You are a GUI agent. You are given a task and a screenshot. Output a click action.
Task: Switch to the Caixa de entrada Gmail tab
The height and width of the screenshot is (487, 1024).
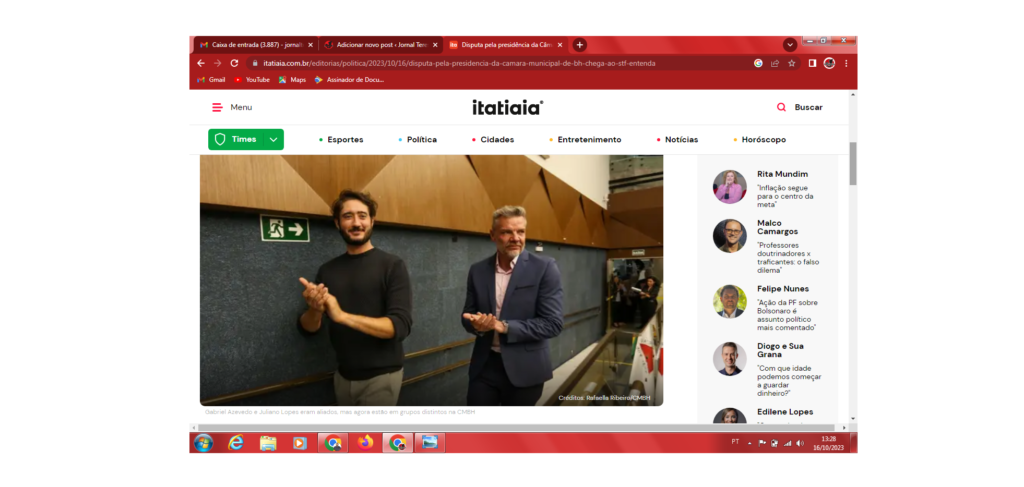click(x=255, y=45)
